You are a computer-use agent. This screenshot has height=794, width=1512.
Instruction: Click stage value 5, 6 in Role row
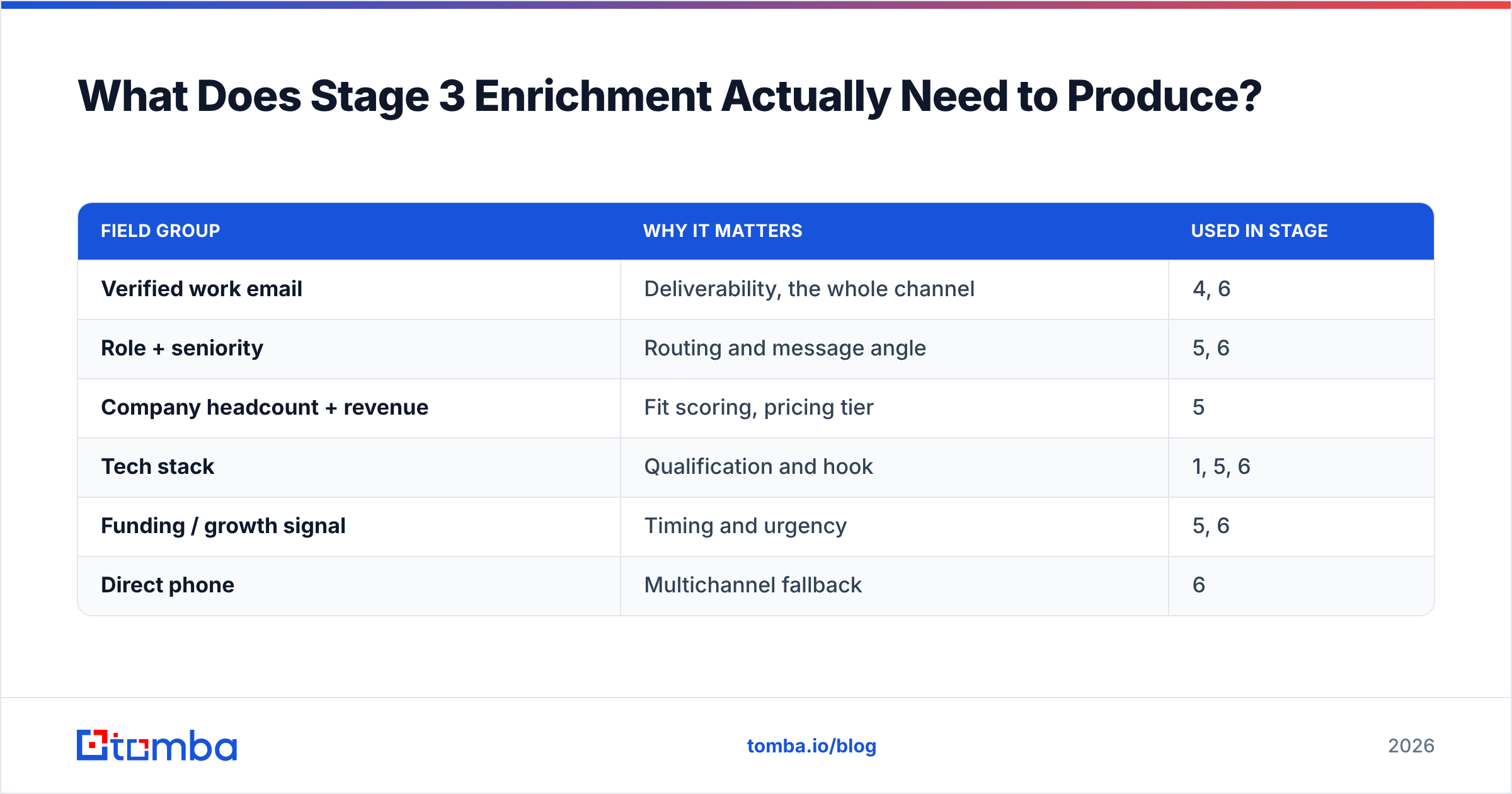coord(1211,348)
